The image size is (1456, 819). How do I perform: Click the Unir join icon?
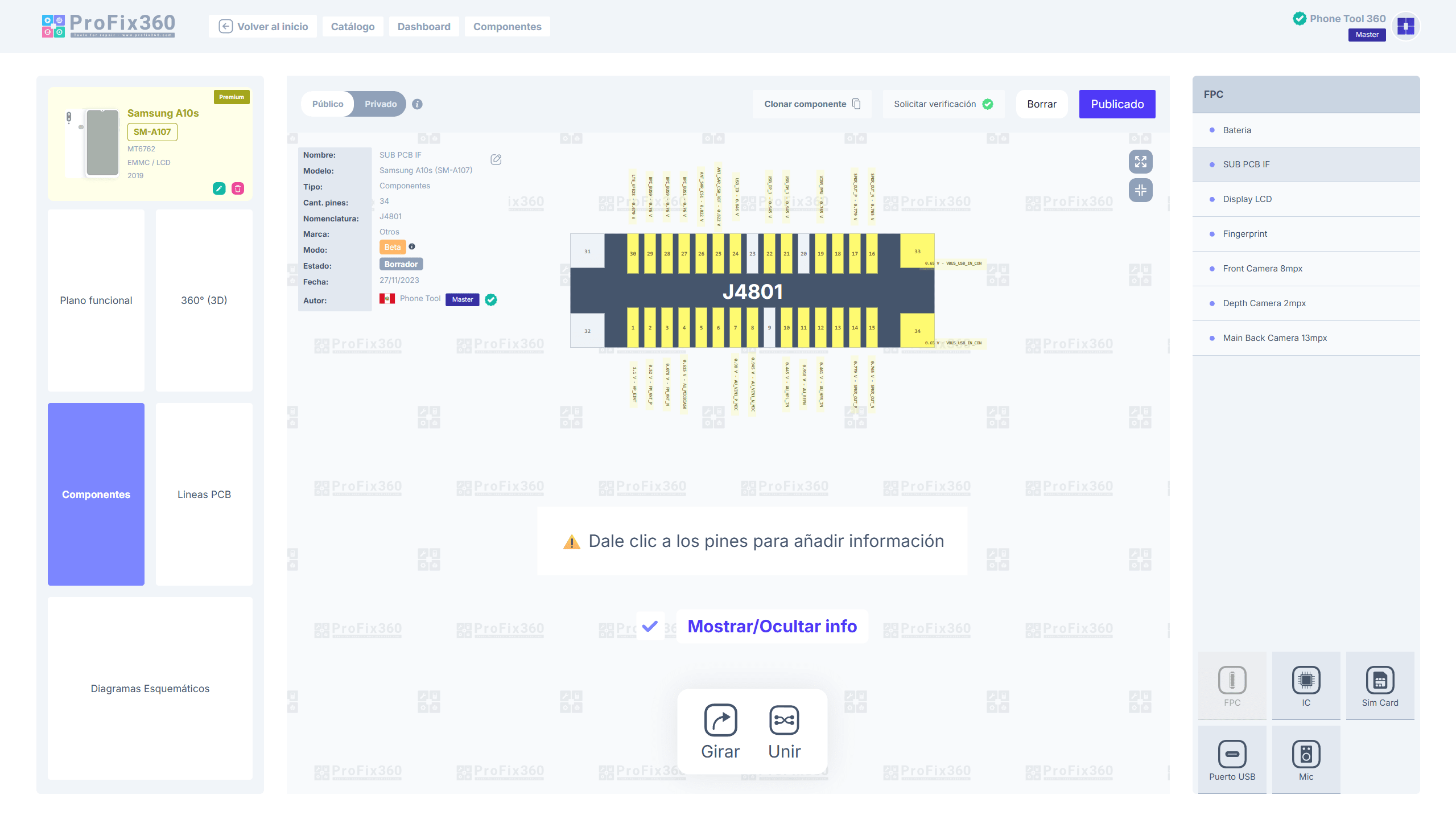[784, 720]
